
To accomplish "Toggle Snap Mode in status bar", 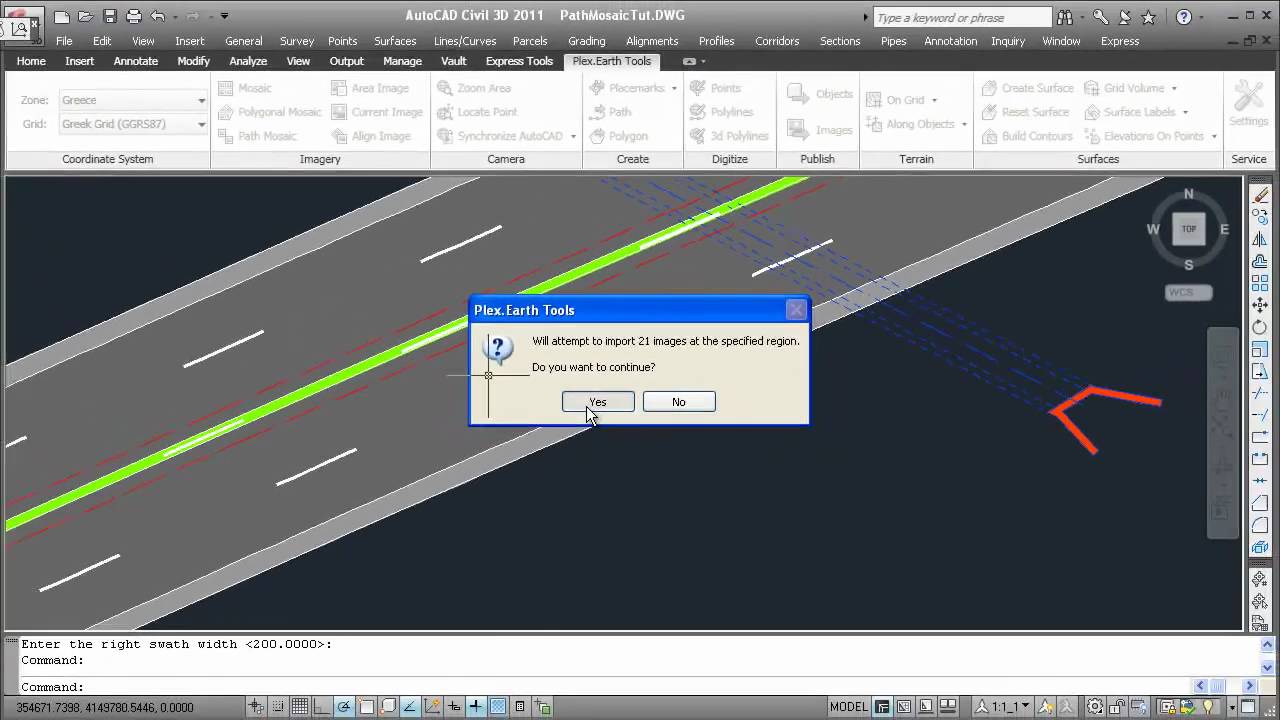I will (279, 707).
